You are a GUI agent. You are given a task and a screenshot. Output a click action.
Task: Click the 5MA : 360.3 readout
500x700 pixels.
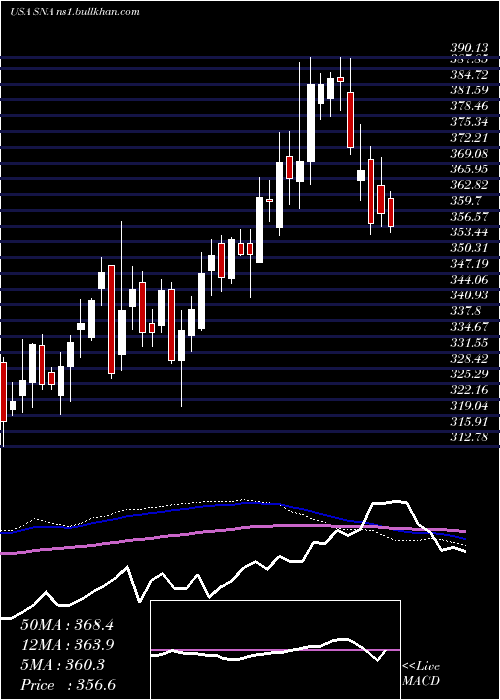62,665
